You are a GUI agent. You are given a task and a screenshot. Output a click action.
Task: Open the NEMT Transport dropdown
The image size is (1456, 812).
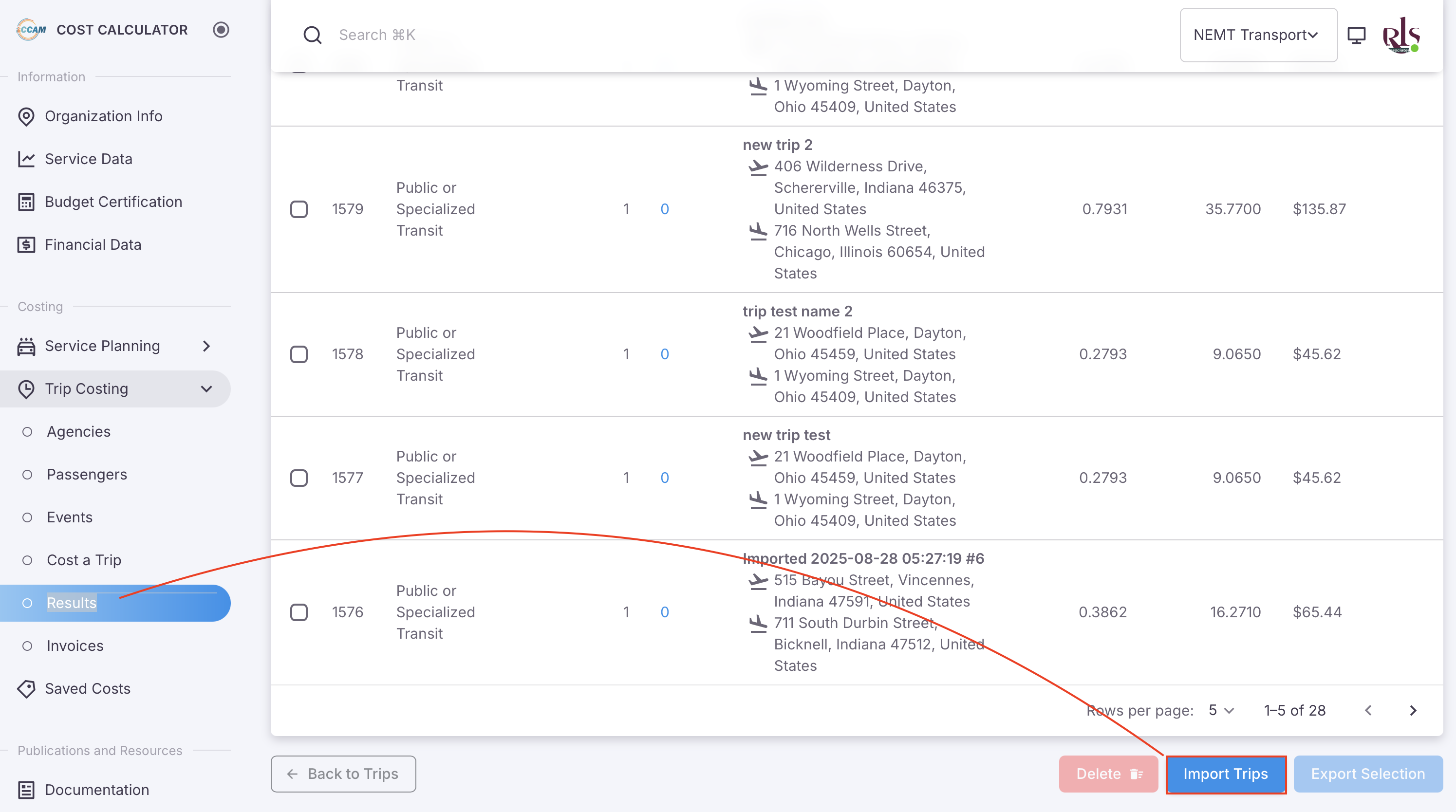[x=1258, y=35]
